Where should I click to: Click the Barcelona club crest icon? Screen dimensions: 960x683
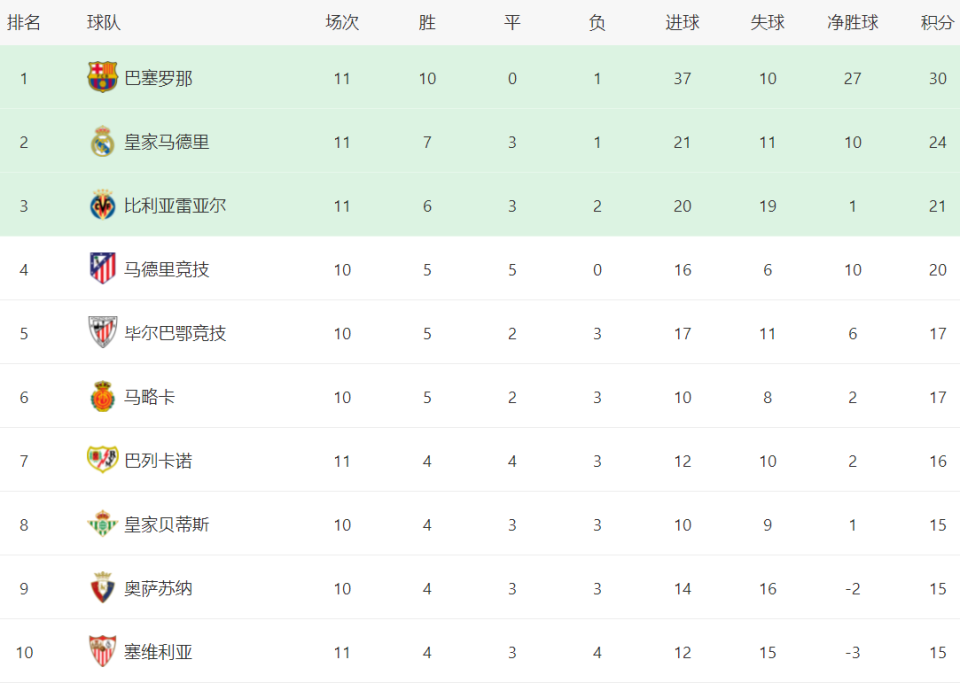tap(102, 77)
